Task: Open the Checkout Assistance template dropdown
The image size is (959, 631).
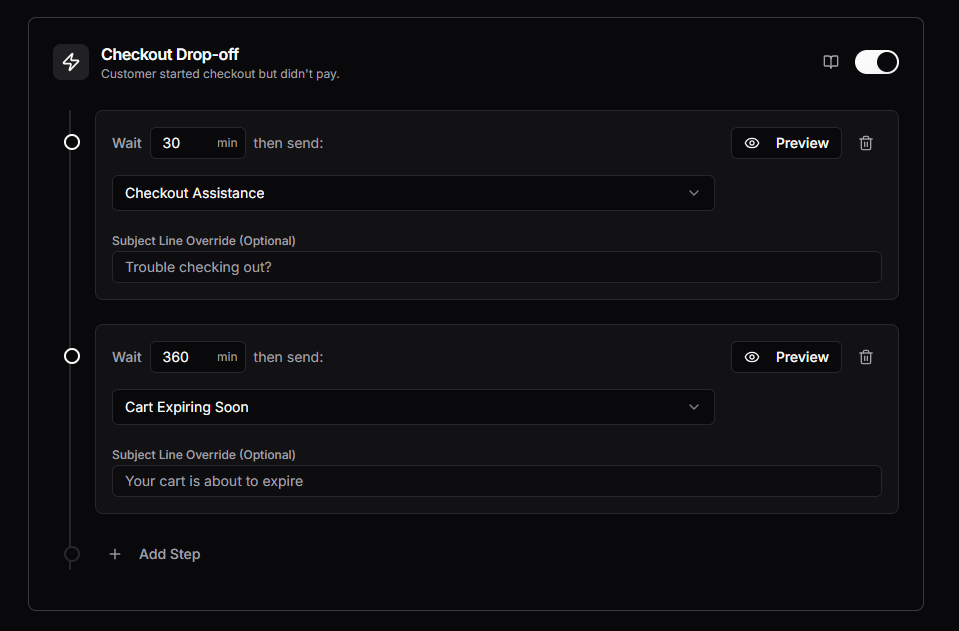Action: pyautogui.click(x=413, y=192)
